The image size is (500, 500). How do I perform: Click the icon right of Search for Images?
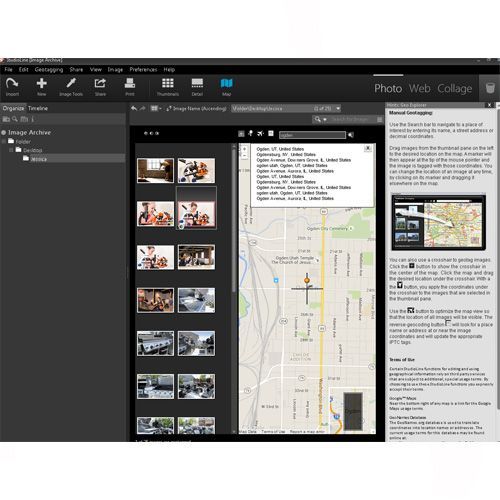pos(379,119)
